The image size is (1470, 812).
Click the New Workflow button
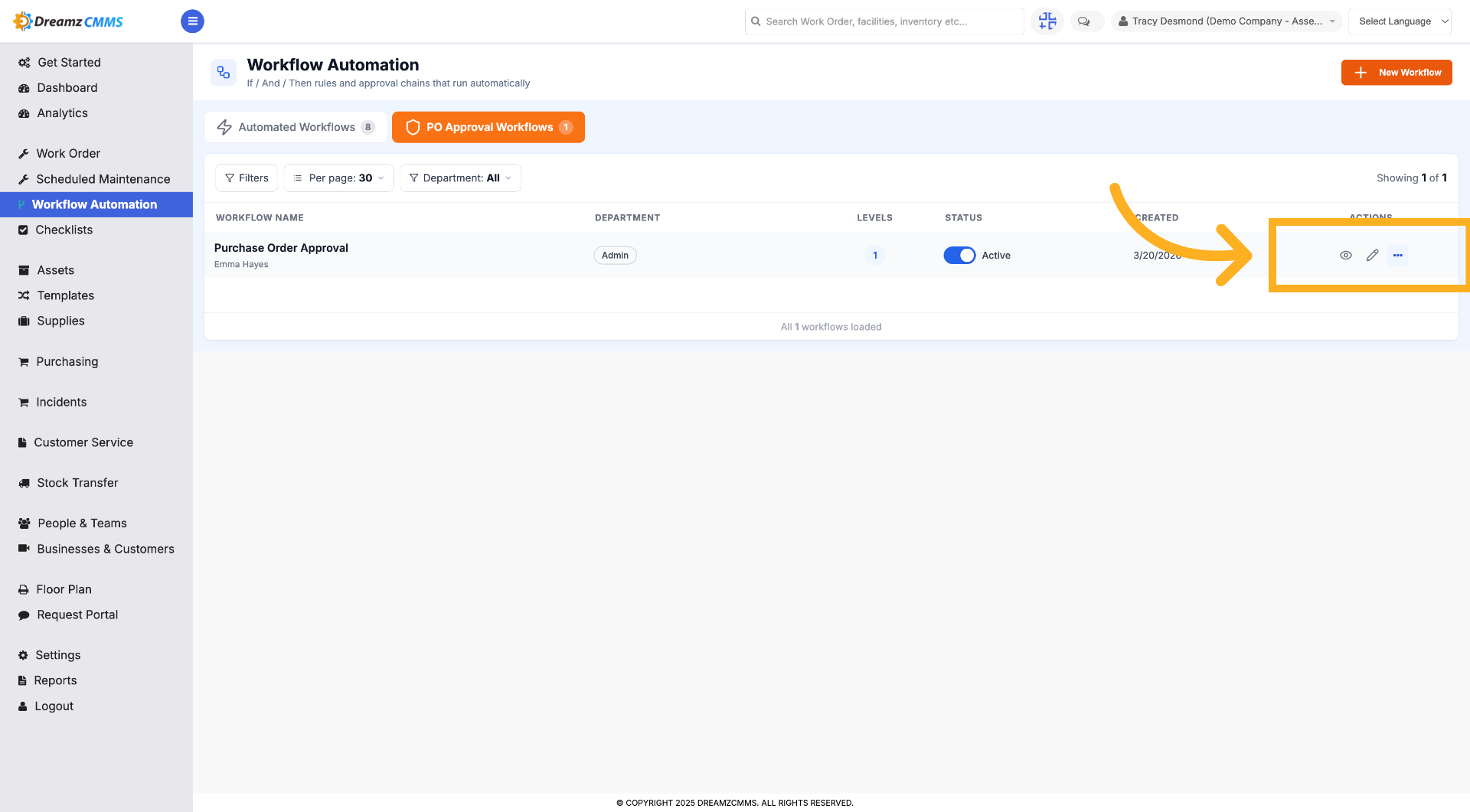1396,73
